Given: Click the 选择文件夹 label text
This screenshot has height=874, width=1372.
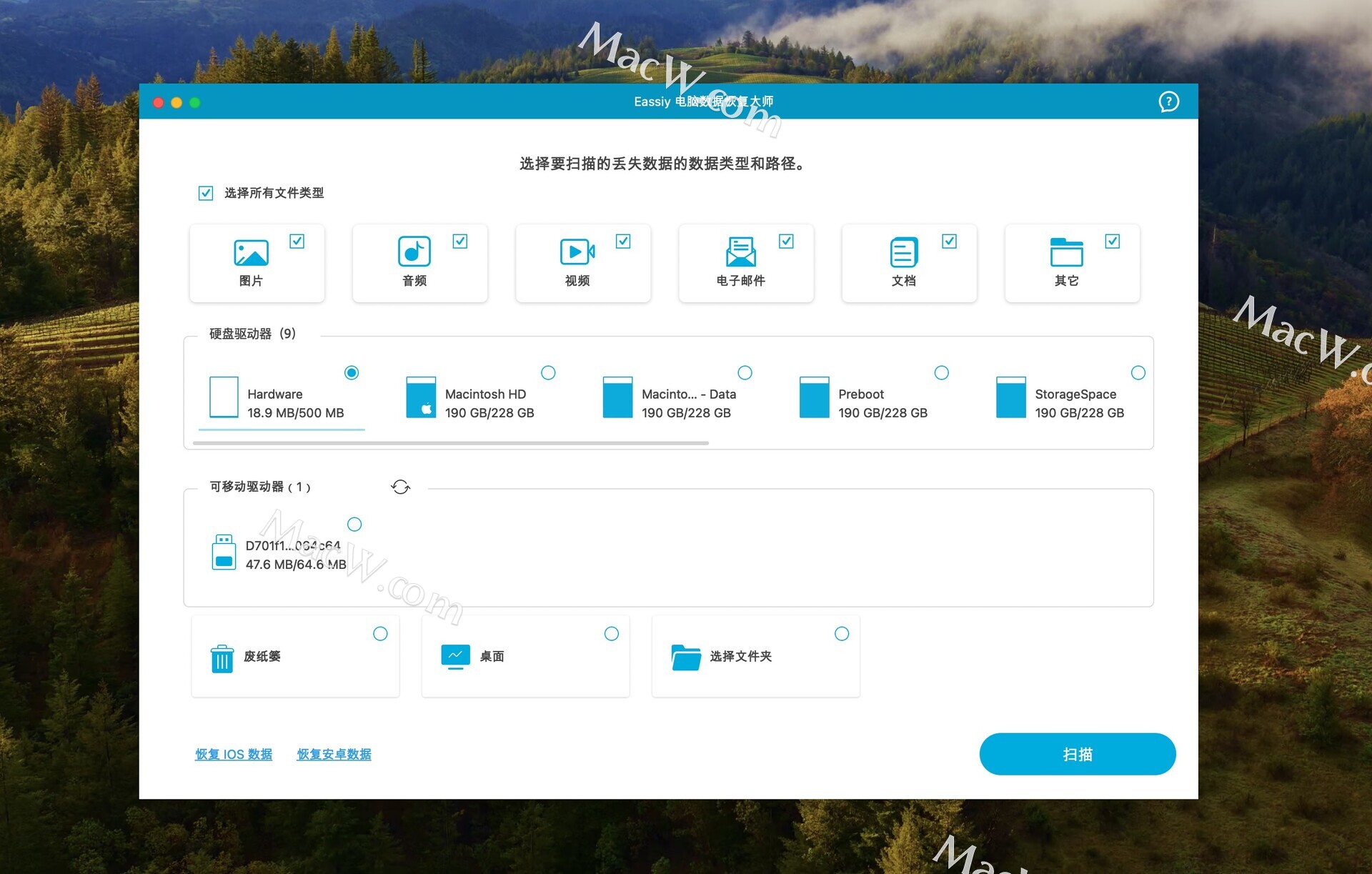Looking at the screenshot, I should (740, 656).
